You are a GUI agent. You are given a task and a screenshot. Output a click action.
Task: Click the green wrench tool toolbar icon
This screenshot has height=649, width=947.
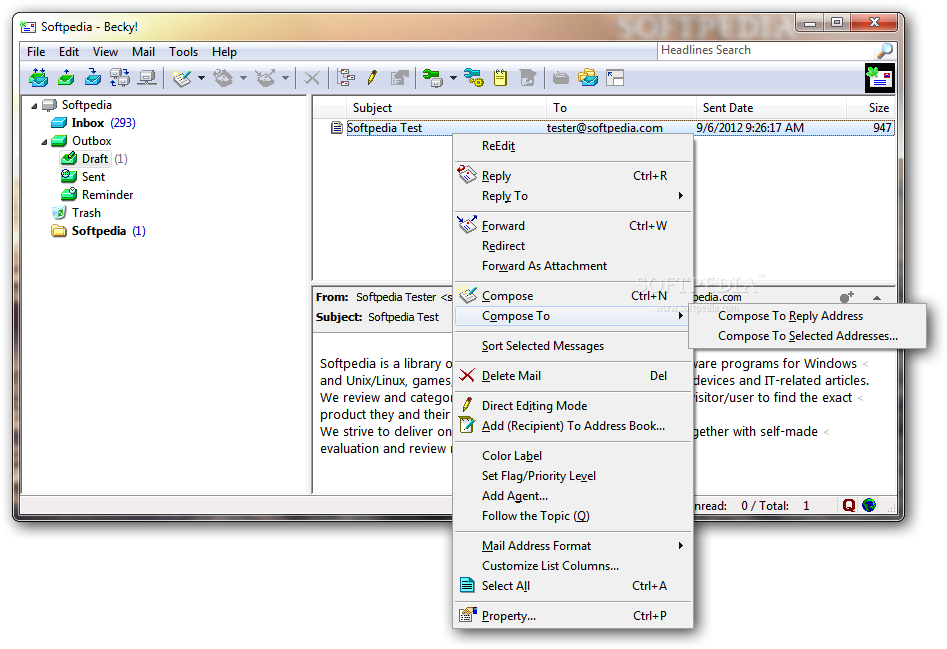pos(432,78)
